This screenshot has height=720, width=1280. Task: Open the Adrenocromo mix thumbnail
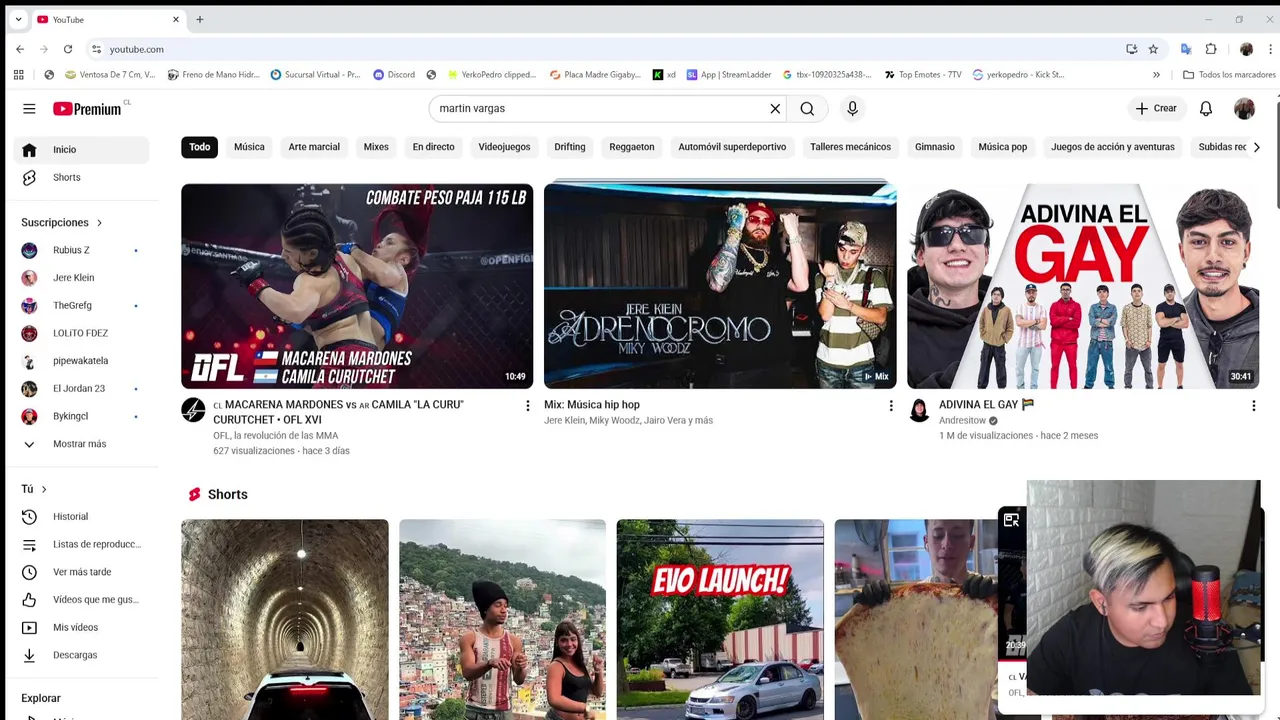tap(720, 286)
